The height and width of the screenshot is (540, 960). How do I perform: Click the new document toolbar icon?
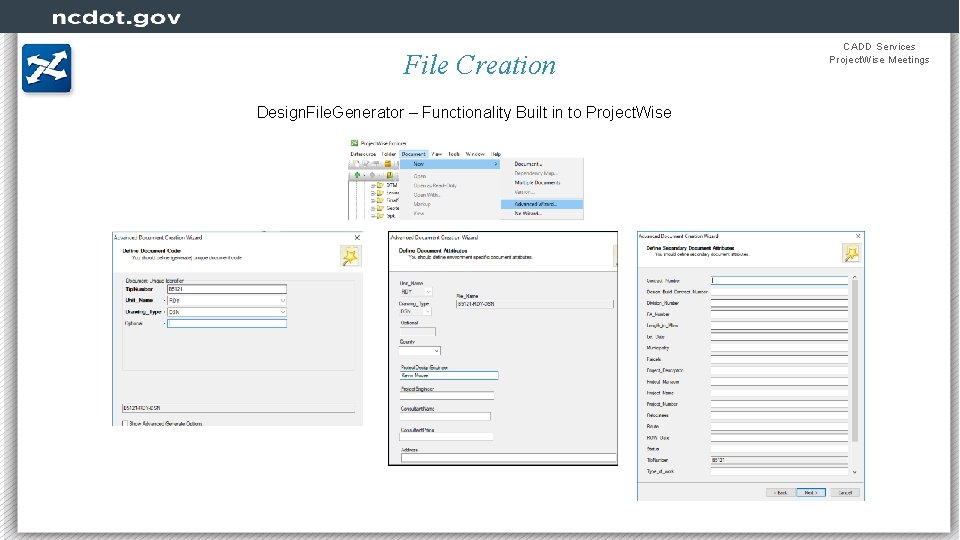(356, 164)
